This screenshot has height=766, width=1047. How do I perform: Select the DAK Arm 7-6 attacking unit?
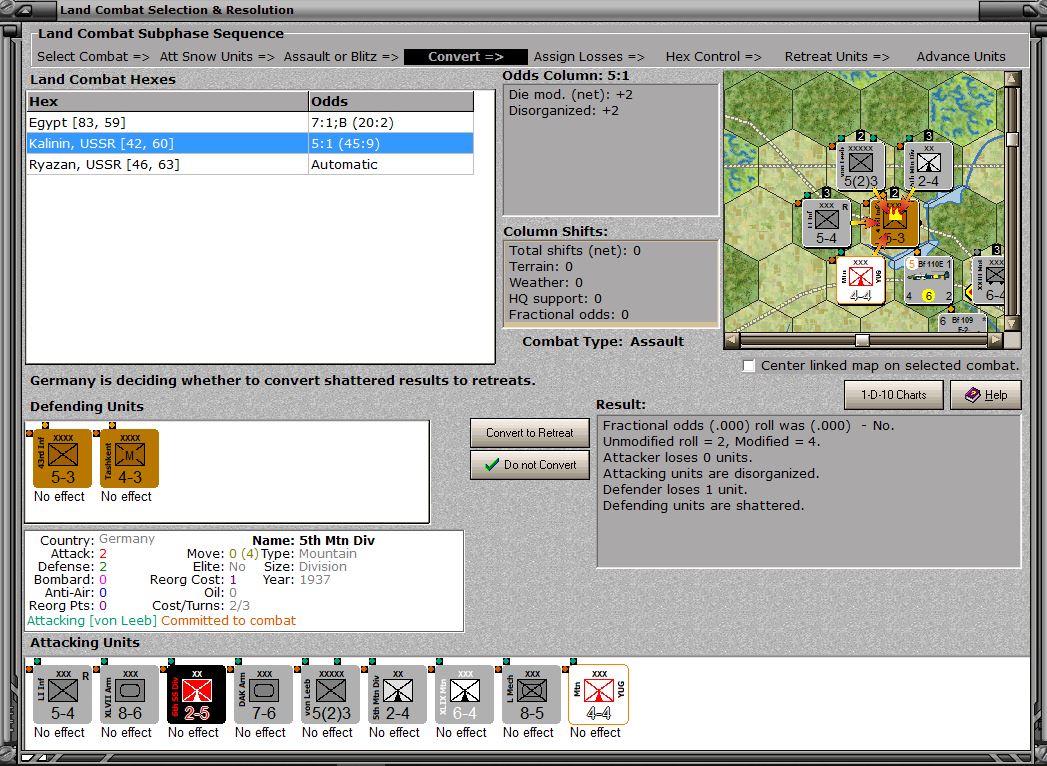(264, 695)
